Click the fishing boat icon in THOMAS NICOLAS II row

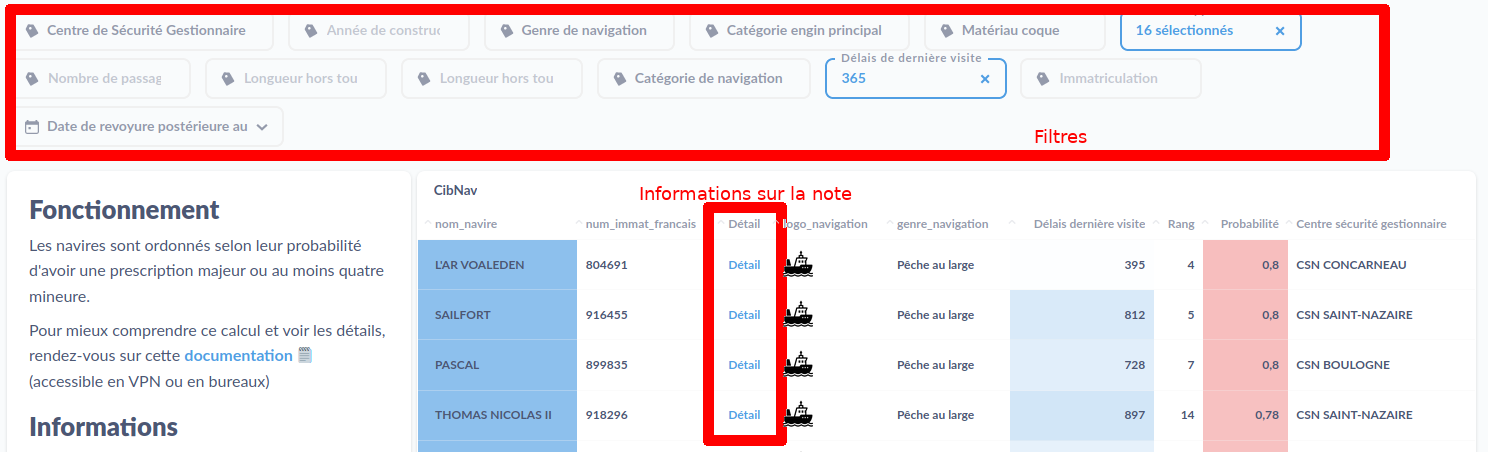798,415
